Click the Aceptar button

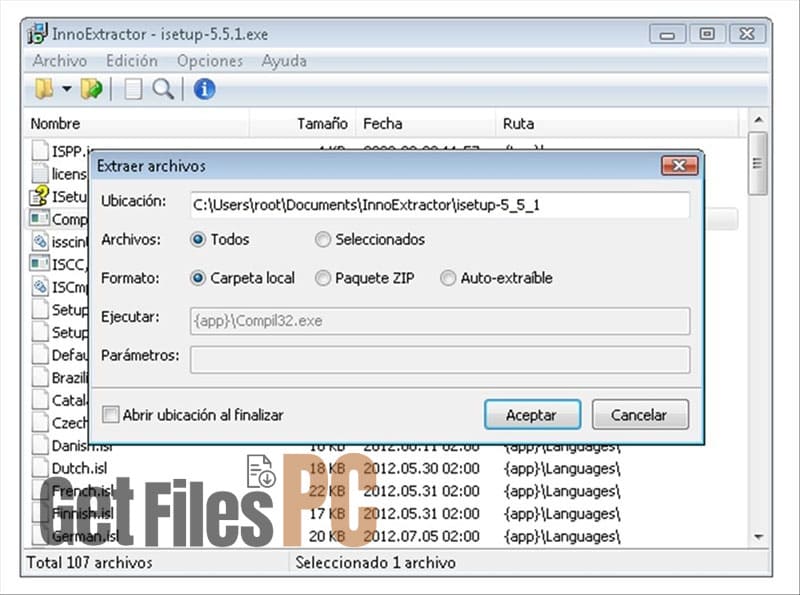tap(532, 415)
